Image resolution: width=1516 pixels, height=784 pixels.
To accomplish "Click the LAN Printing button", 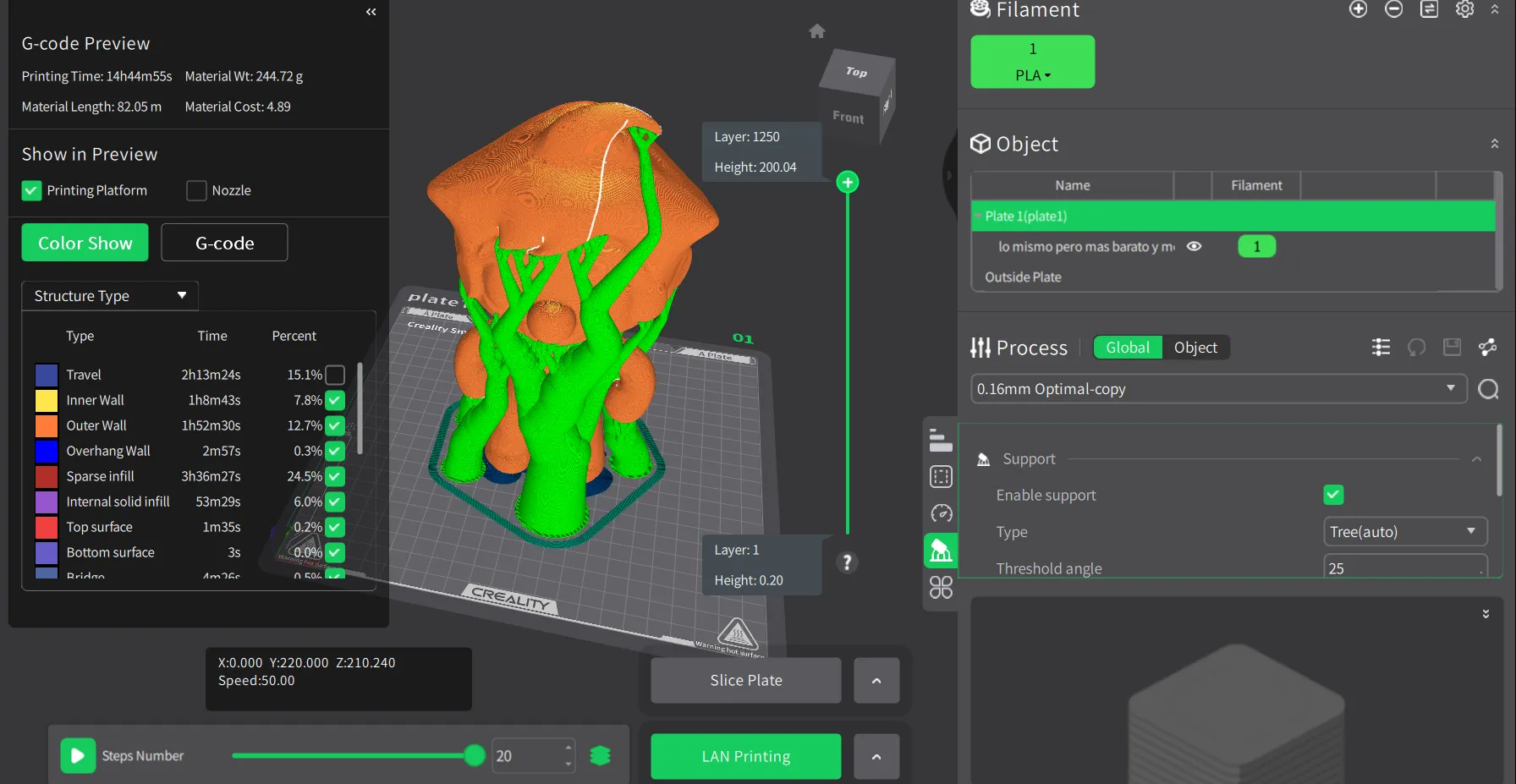I will click(x=746, y=757).
